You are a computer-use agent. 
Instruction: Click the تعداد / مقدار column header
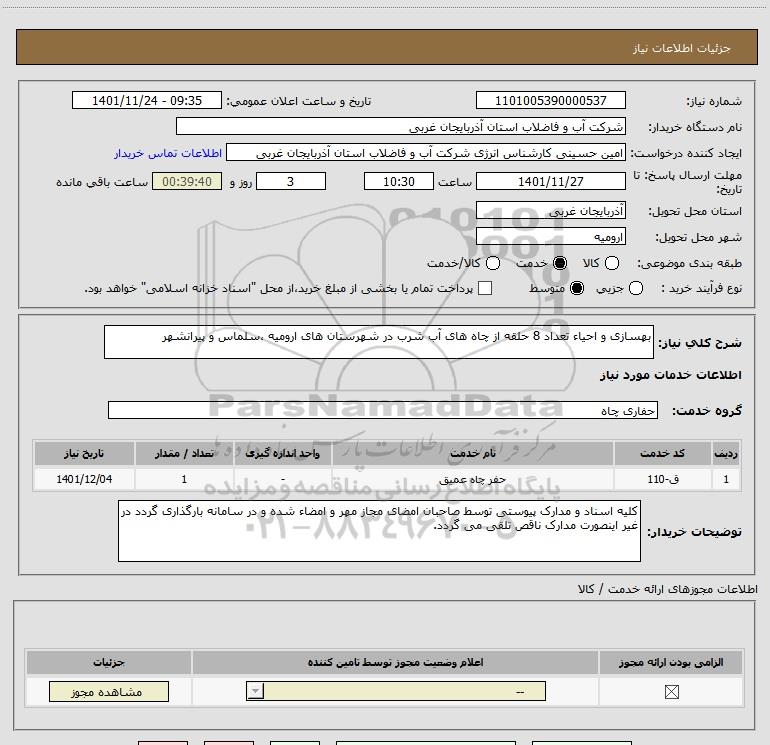[184, 453]
